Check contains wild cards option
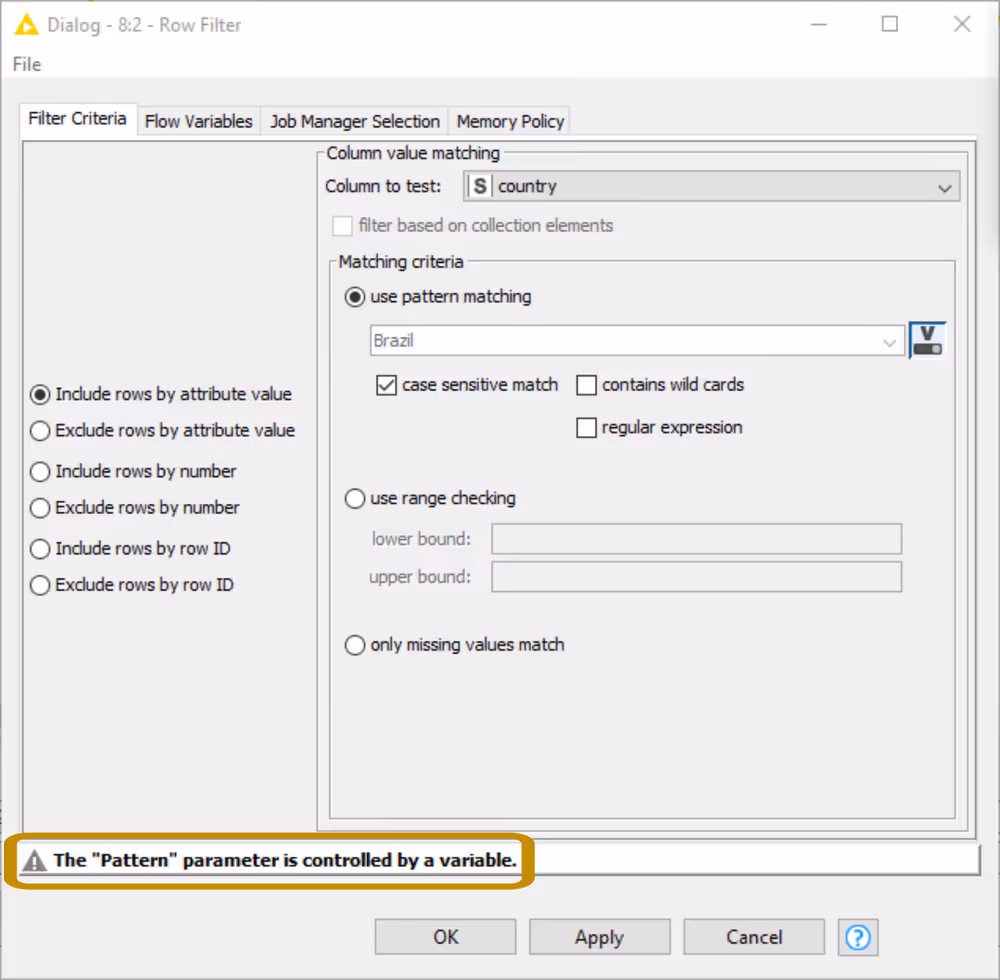The image size is (1000, 980). click(586, 385)
